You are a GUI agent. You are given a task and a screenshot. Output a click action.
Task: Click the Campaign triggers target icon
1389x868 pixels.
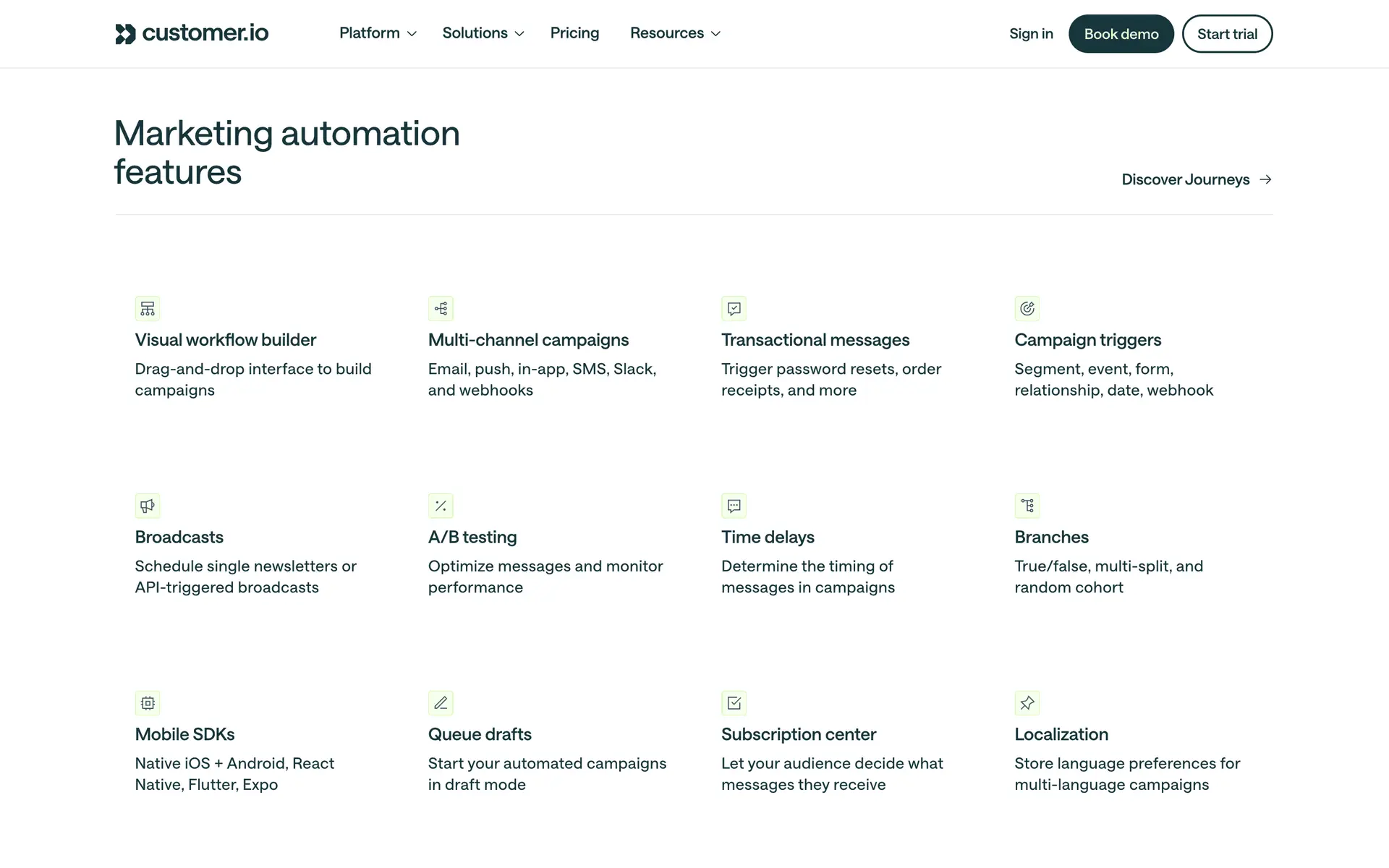click(1027, 309)
